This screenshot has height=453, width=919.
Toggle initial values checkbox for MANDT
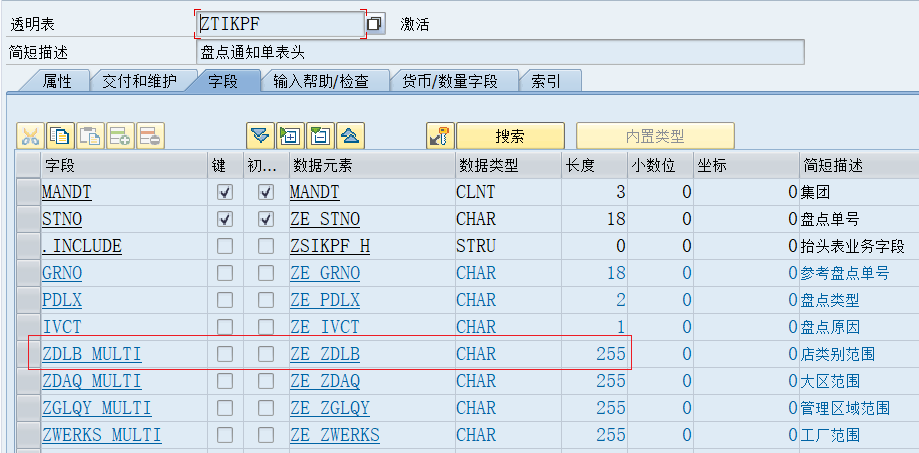[x=267, y=192]
